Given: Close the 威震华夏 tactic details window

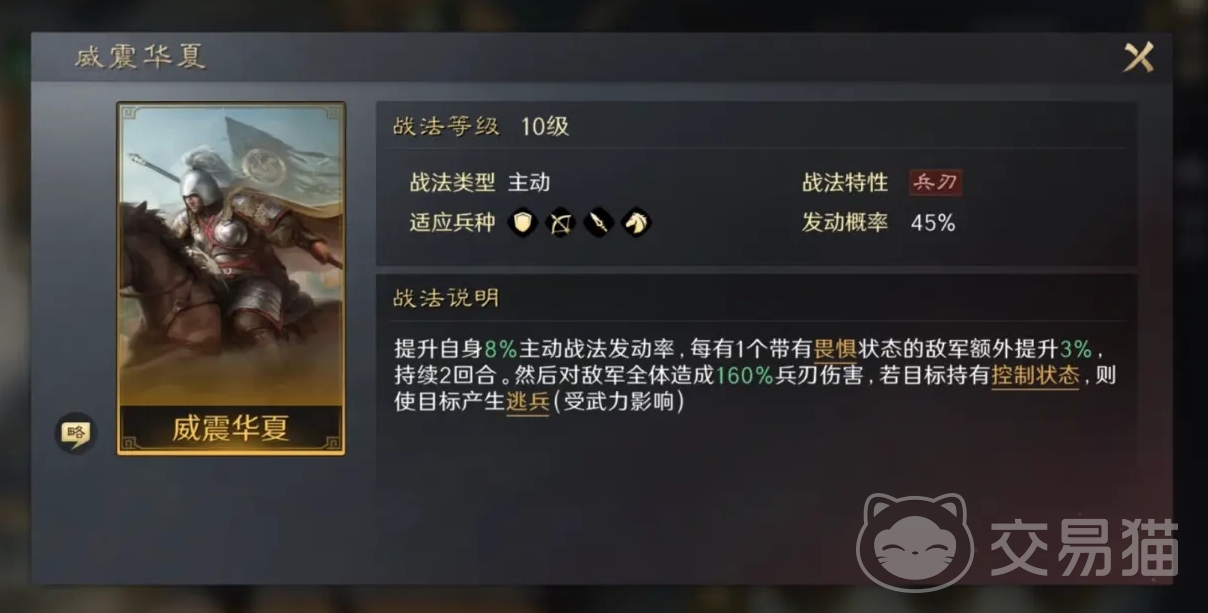Looking at the screenshot, I should (1138, 57).
